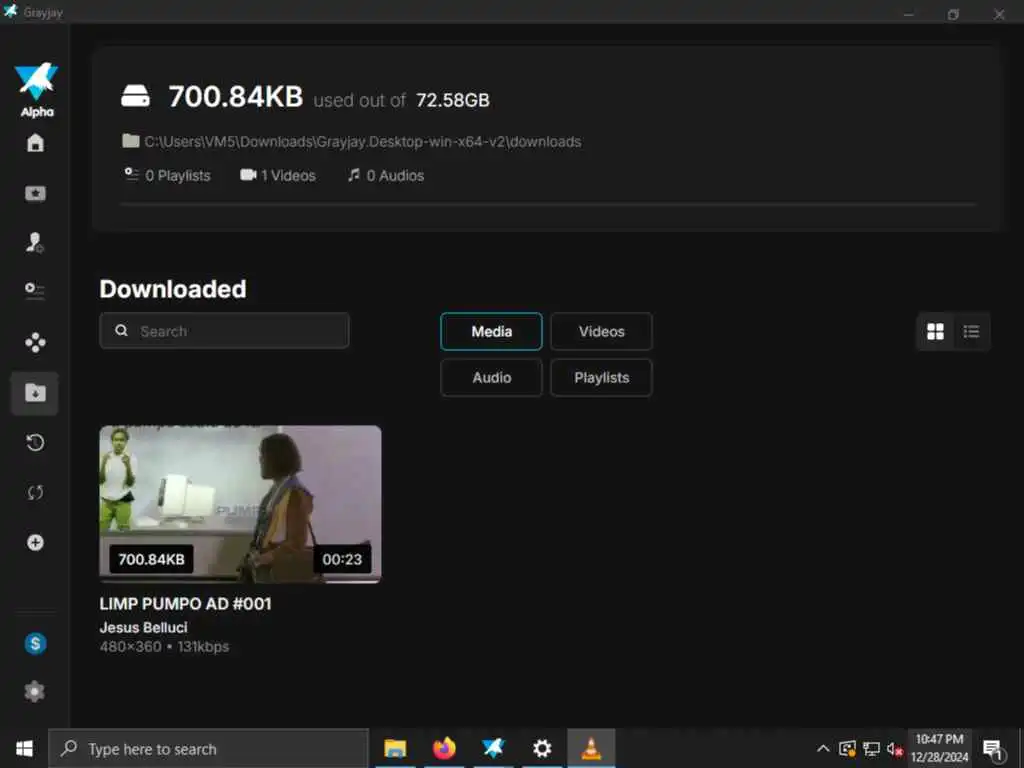Click the folder icon beside download path
Viewport: 1024px width, 768px height.
pos(131,141)
